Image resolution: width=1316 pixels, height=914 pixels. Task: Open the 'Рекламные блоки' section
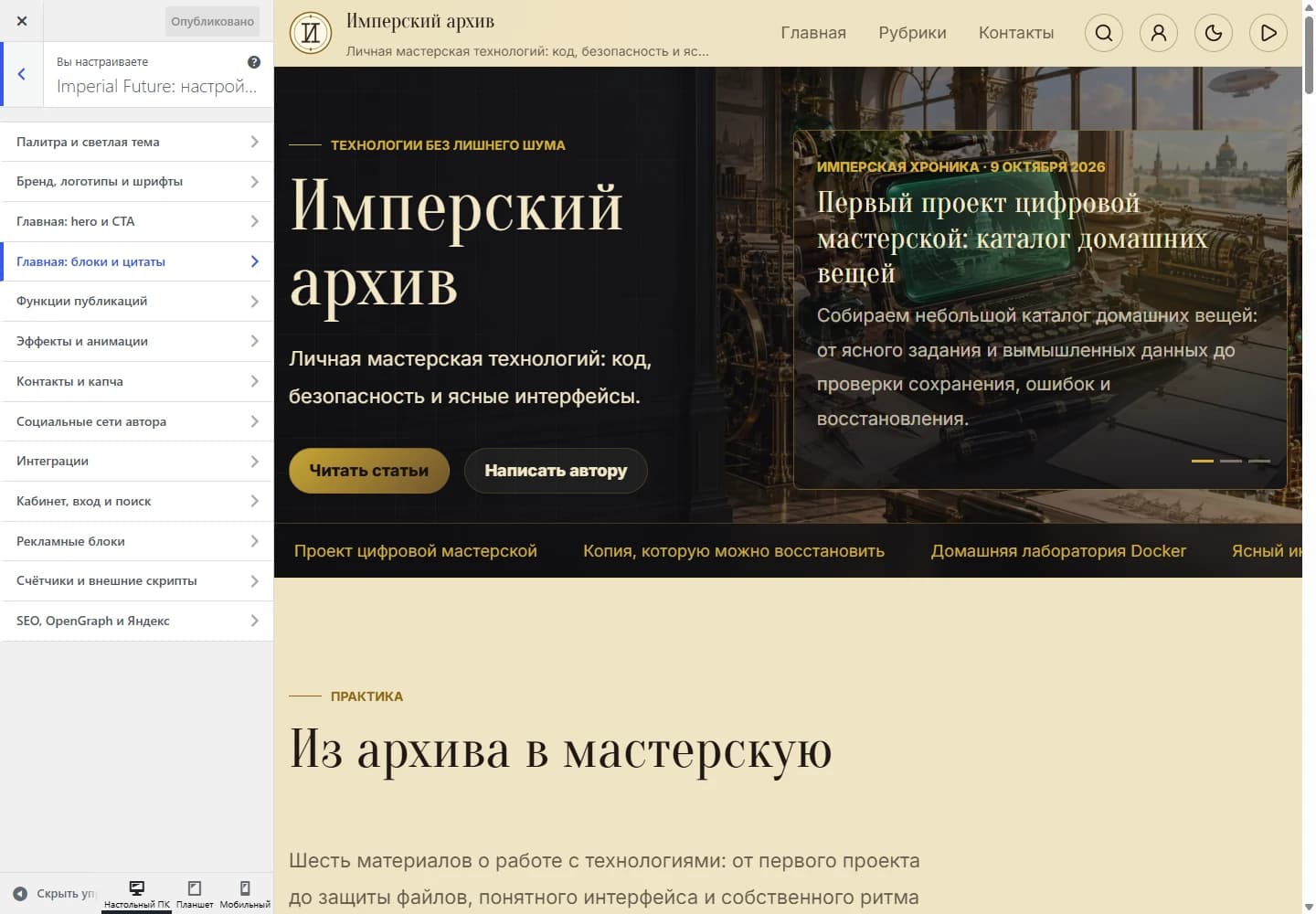click(x=137, y=541)
